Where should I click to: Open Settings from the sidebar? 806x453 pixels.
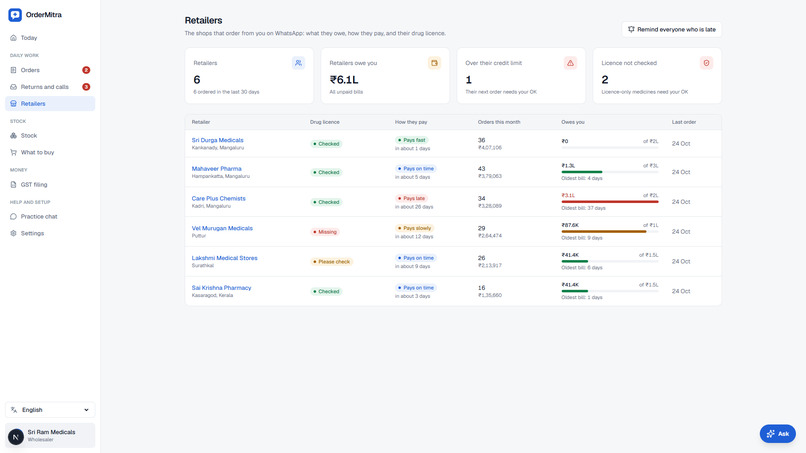click(50, 233)
